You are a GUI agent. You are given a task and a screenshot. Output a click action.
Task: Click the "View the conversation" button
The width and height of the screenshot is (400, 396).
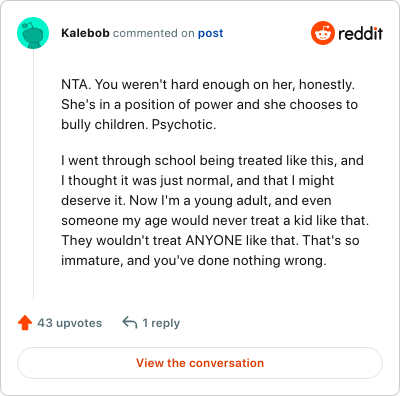pyautogui.click(x=200, y=363)
